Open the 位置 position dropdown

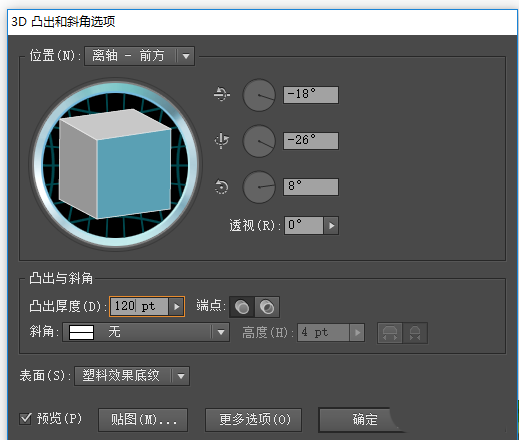(x=139, y=56)
